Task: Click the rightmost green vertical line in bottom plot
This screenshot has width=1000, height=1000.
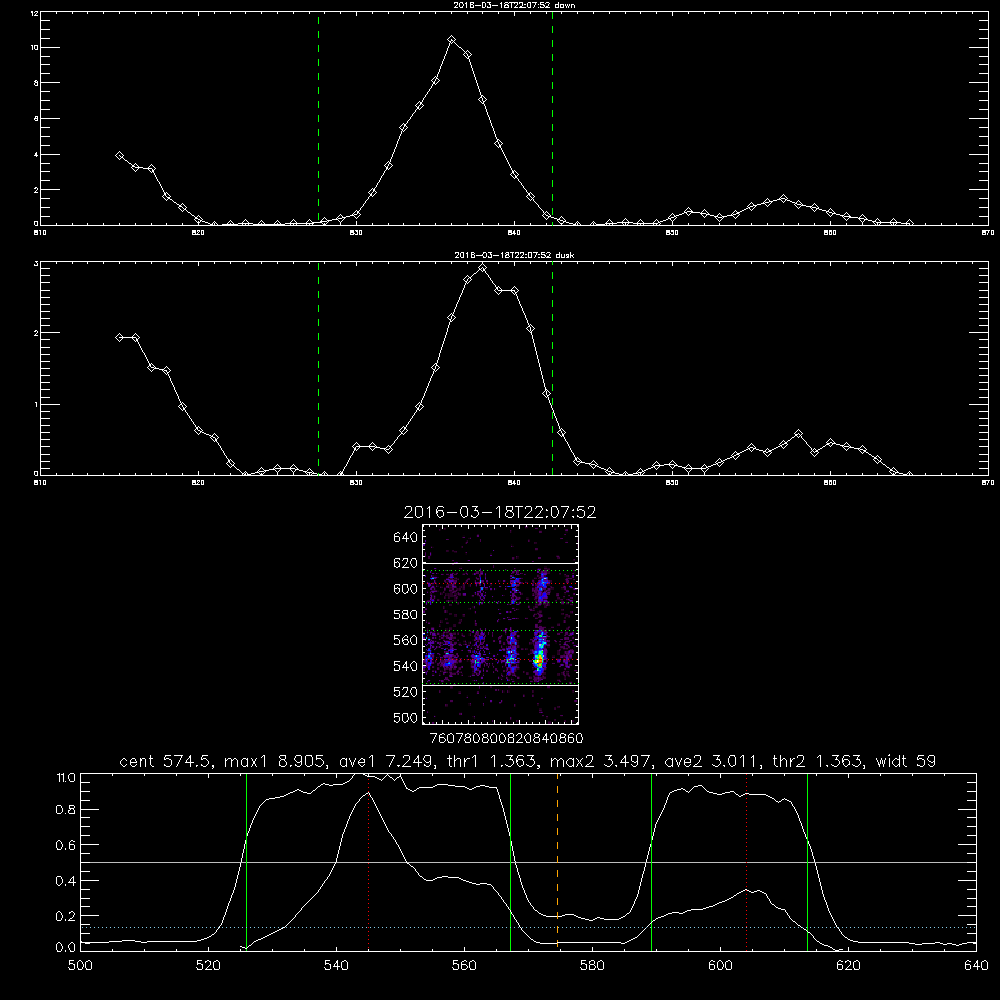Action: (x=807, y=862)
